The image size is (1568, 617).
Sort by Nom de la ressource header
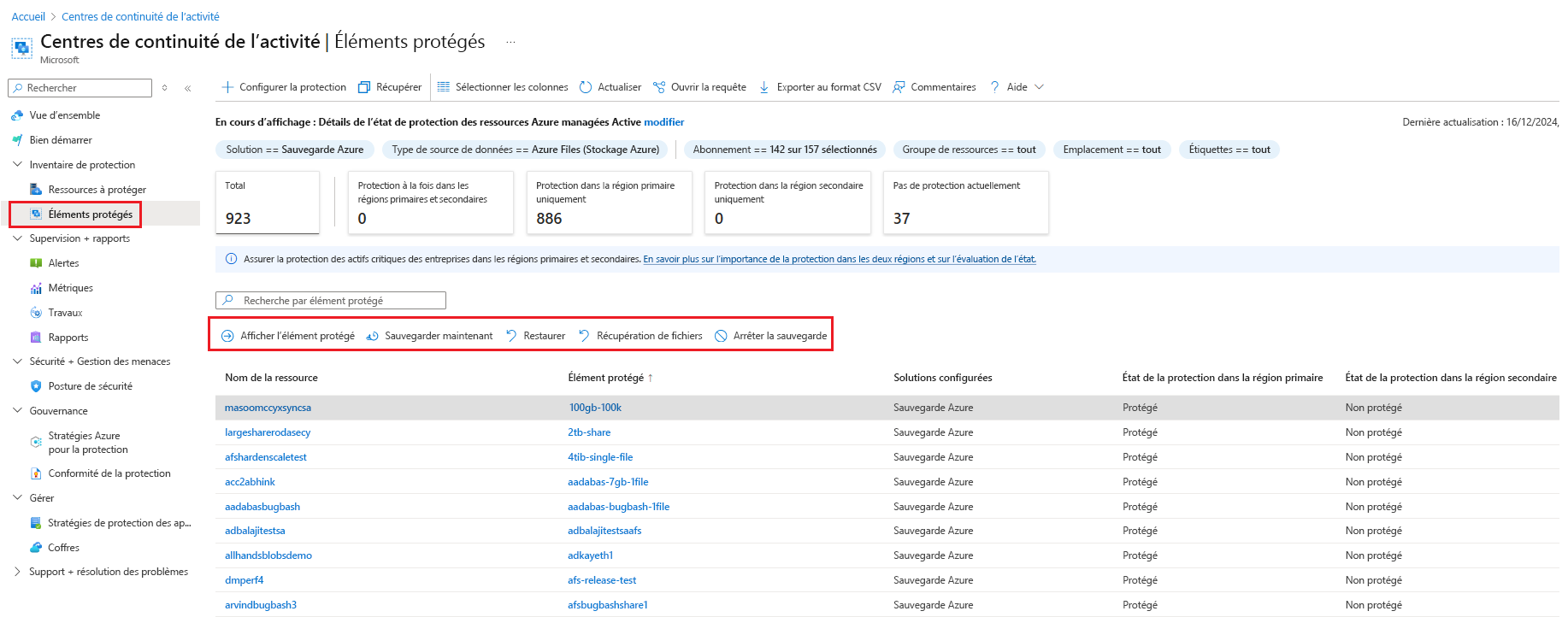tap(271, 378)
